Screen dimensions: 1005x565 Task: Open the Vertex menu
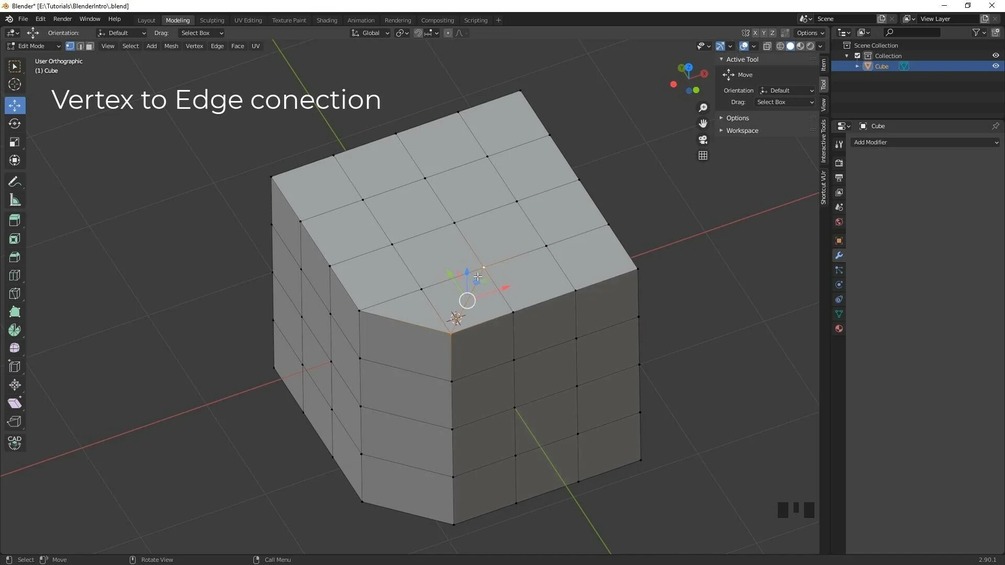point(194,46)
